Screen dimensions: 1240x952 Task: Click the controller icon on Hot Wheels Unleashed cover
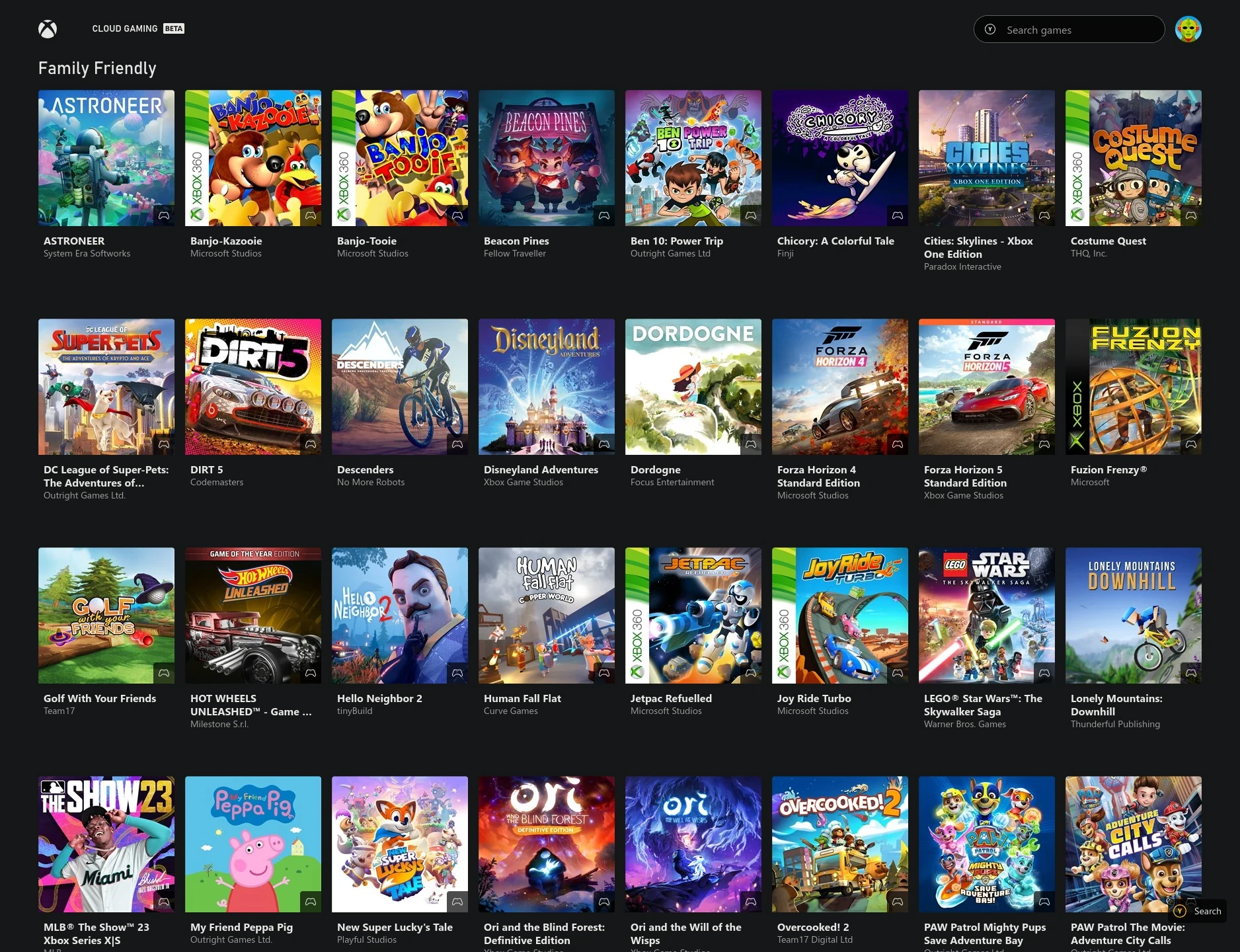(x=311, y=673)
